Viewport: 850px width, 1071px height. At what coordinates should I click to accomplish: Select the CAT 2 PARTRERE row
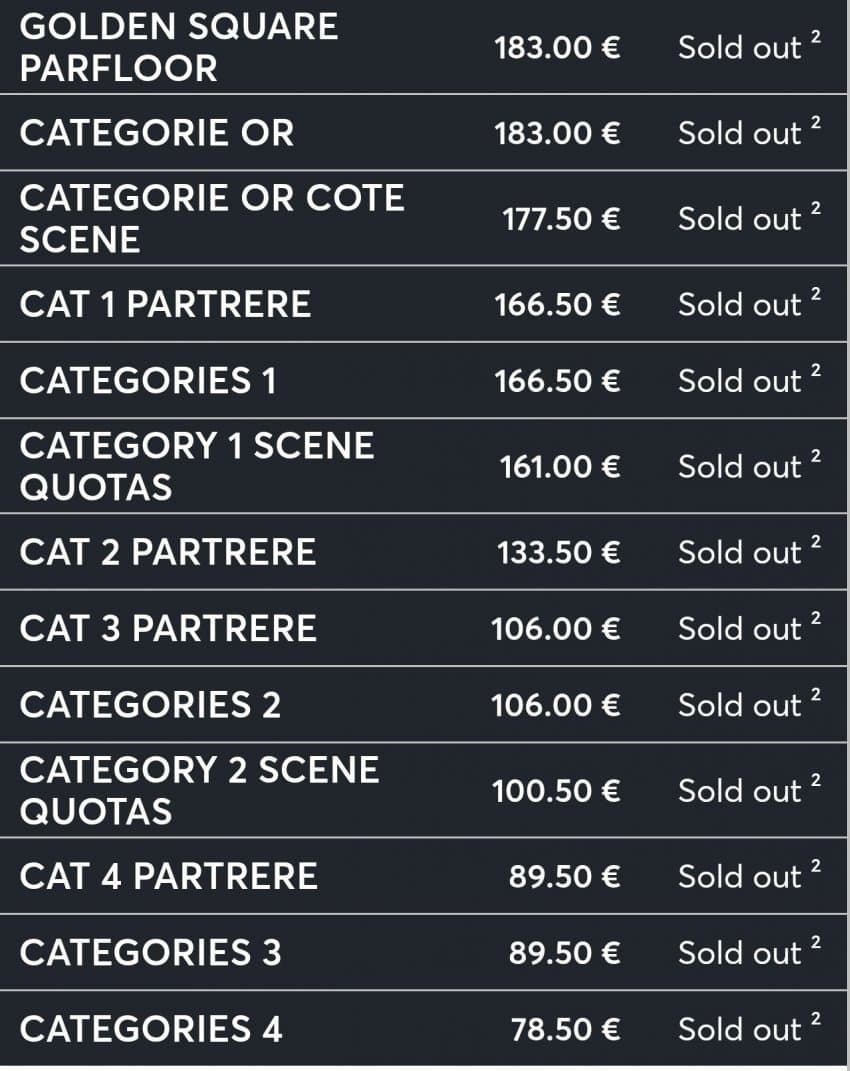coord(167,552)
